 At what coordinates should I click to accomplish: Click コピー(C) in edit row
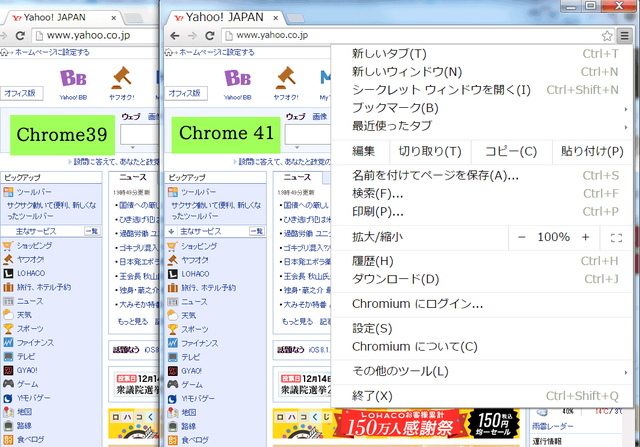[511, 151]
